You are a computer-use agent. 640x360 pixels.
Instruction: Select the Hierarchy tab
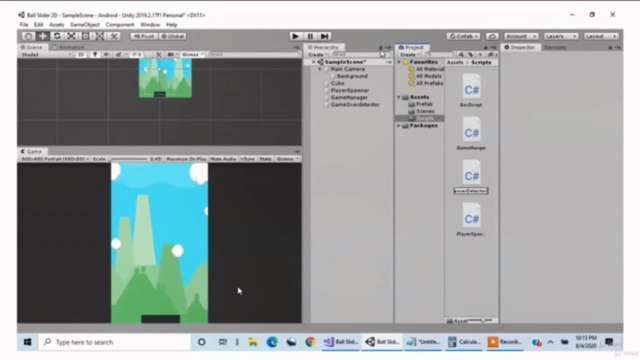tap(324, 47)
